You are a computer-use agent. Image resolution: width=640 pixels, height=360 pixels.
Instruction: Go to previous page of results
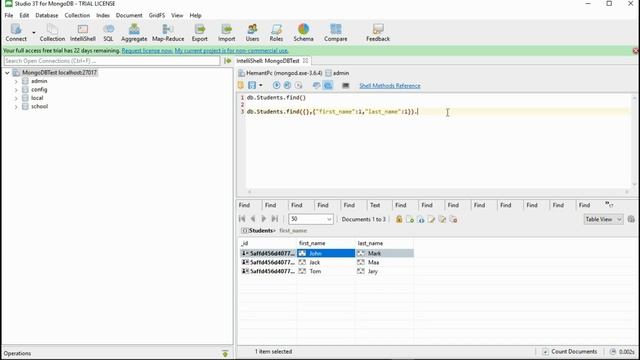253,219
